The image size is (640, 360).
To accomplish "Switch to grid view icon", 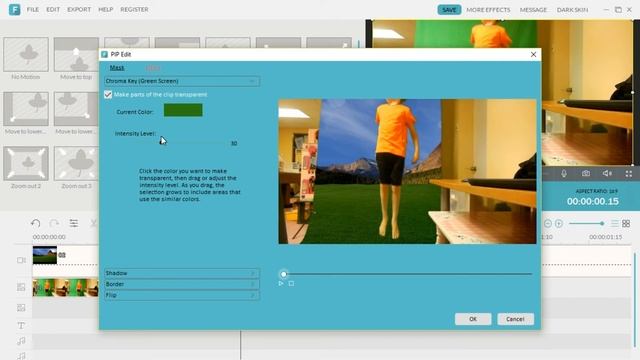I will [626, 223].
